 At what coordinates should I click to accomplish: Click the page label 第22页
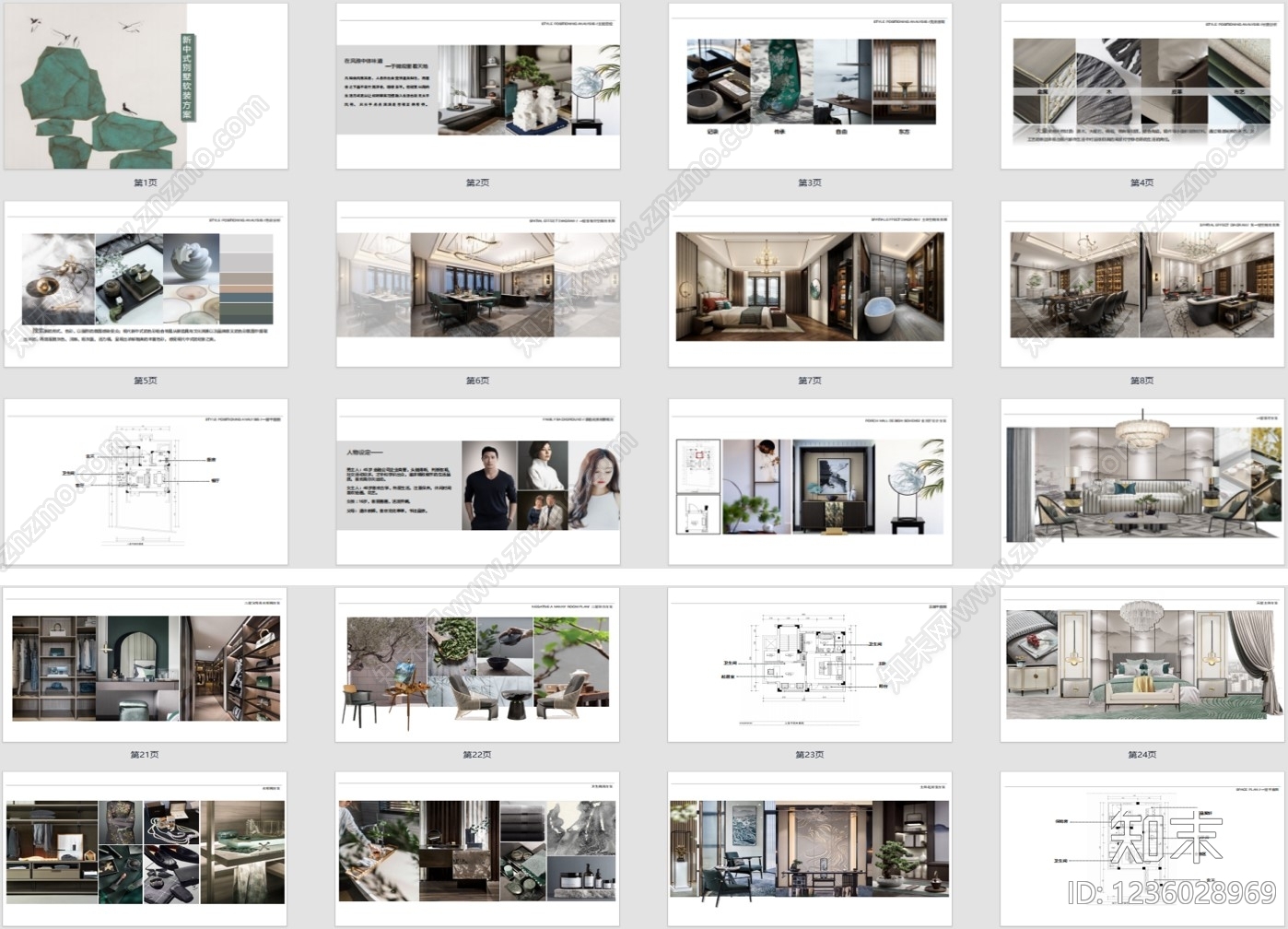click(477, 754)
